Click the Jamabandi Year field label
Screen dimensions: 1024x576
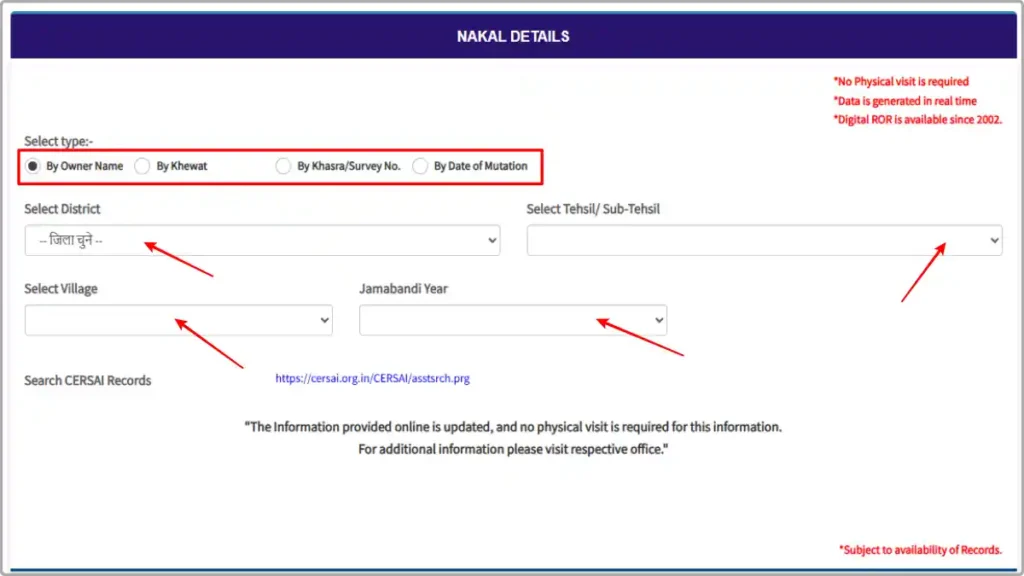click(x=403, y=289)
